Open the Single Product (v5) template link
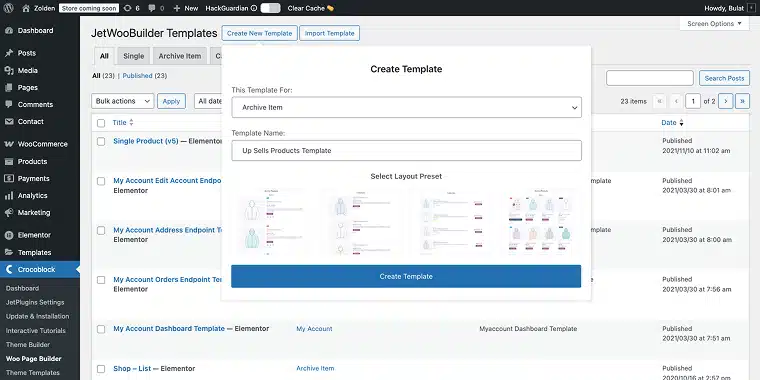760x380 pixels. click(x=146, y=141)
